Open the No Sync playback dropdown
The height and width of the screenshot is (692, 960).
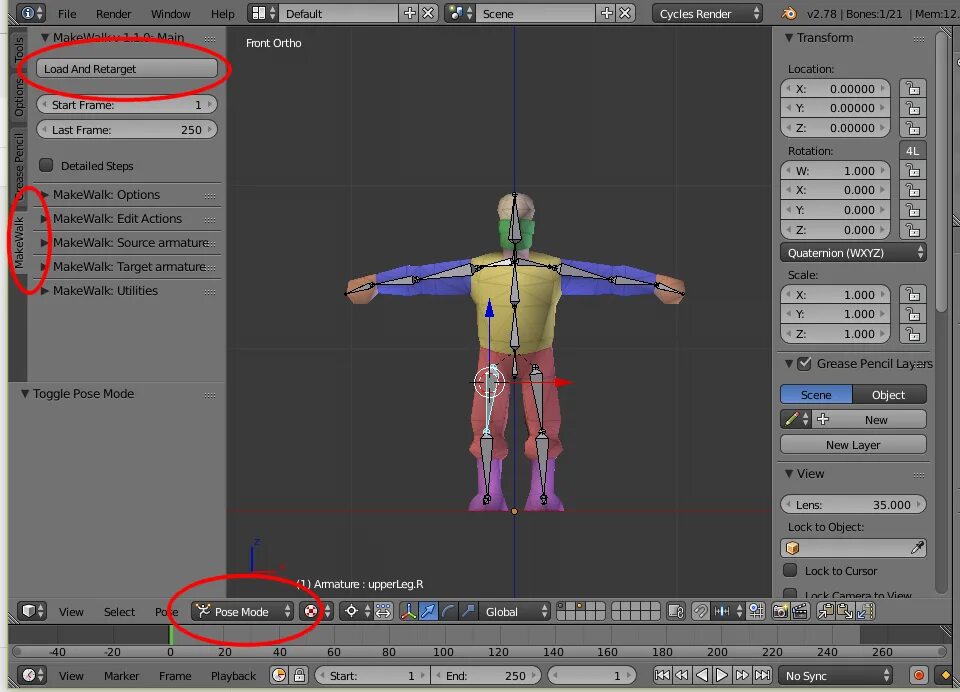(835, 675)
